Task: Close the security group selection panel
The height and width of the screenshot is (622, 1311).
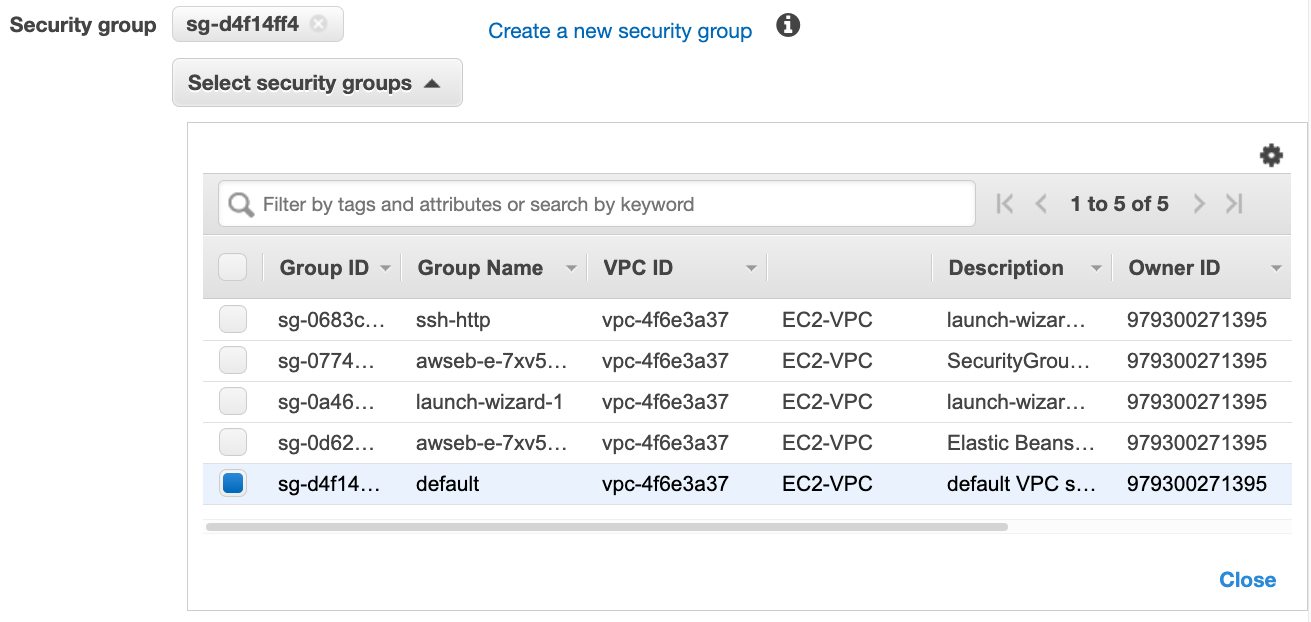Action: (x=1247, y=579)
